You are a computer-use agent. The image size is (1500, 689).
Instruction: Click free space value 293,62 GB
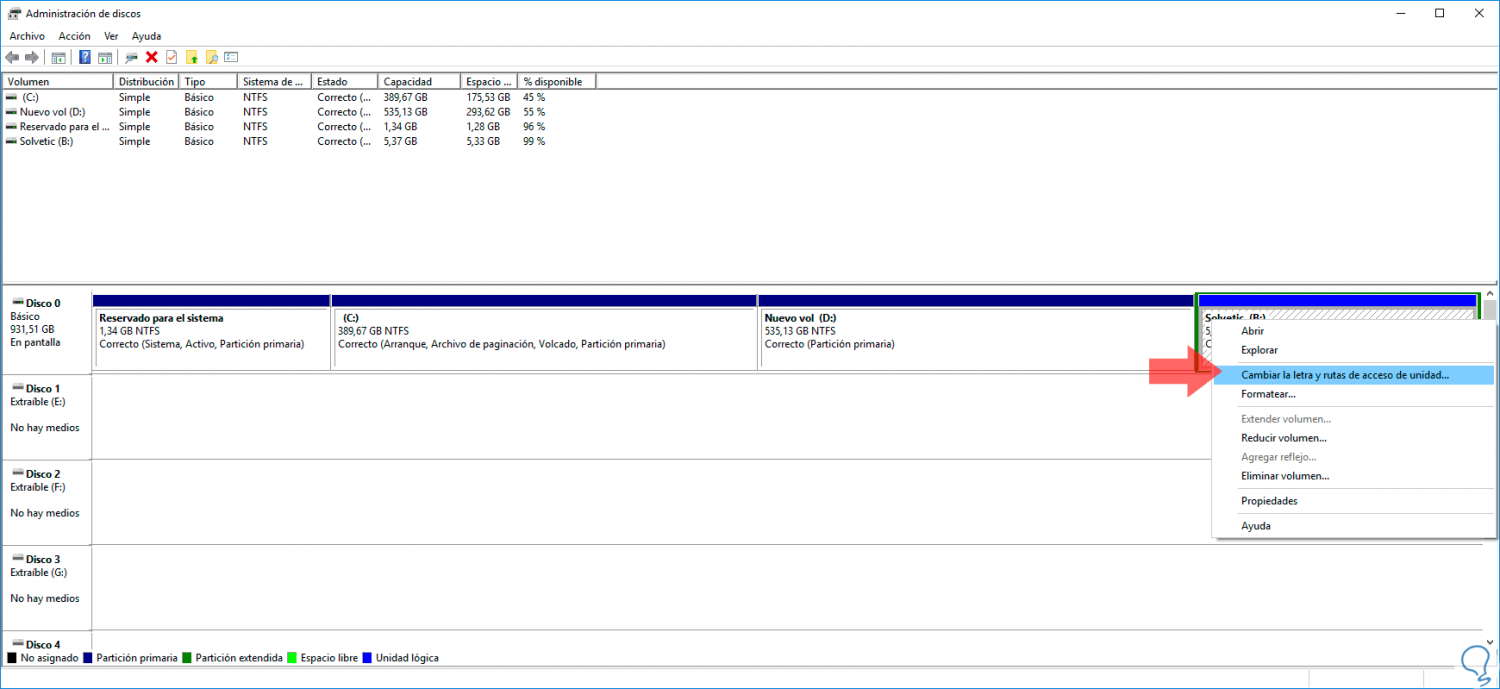(487, 112)
